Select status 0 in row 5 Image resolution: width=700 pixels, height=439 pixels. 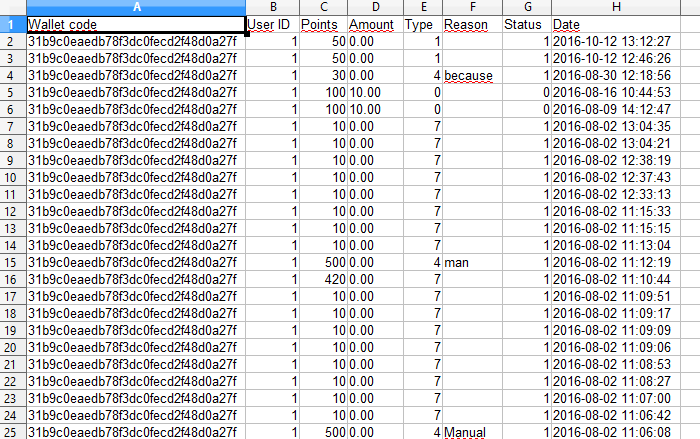coord(527,92)
